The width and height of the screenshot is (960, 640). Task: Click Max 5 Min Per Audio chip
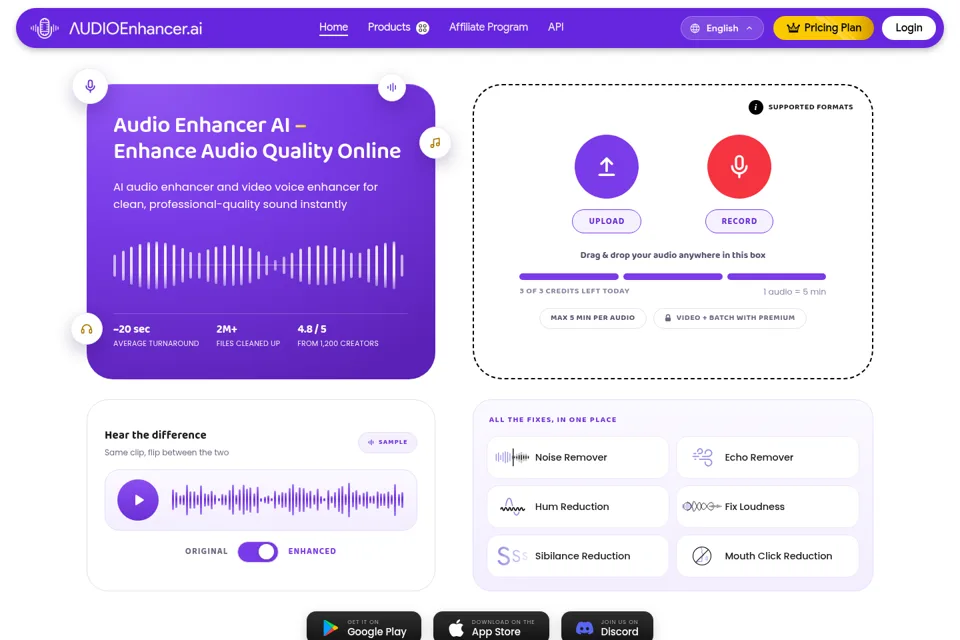point(593,318)
